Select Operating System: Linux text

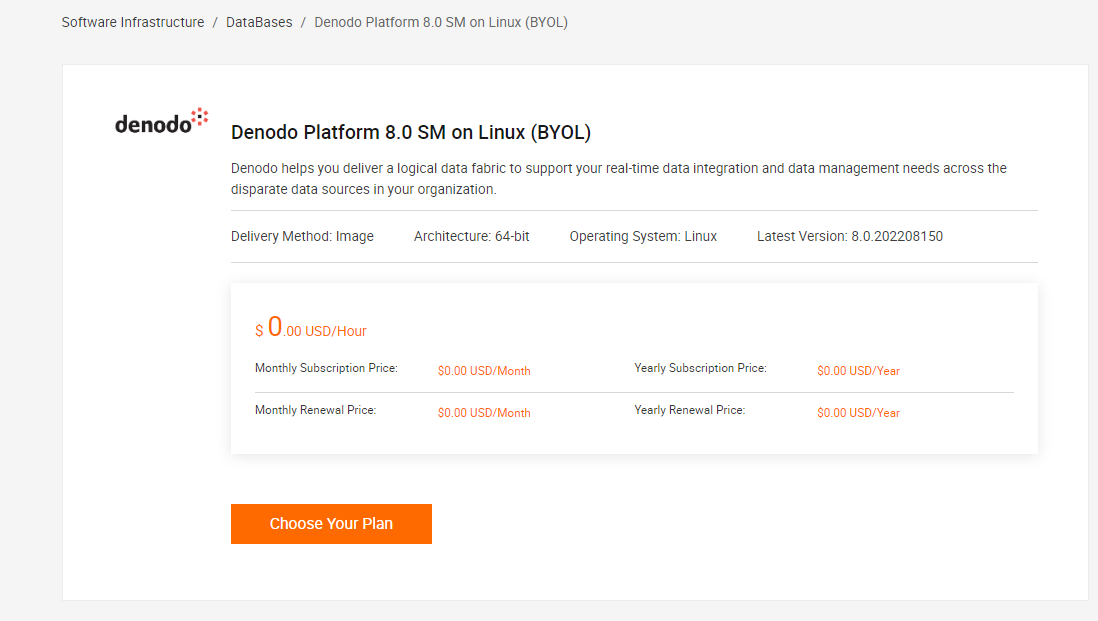[643, 237]
